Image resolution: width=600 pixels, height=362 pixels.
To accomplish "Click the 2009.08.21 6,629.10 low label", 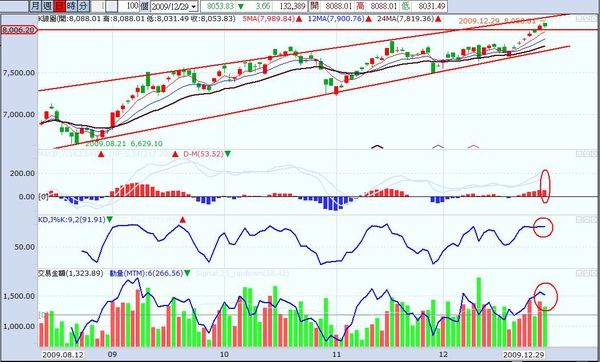I will click(x=124, y=144).
